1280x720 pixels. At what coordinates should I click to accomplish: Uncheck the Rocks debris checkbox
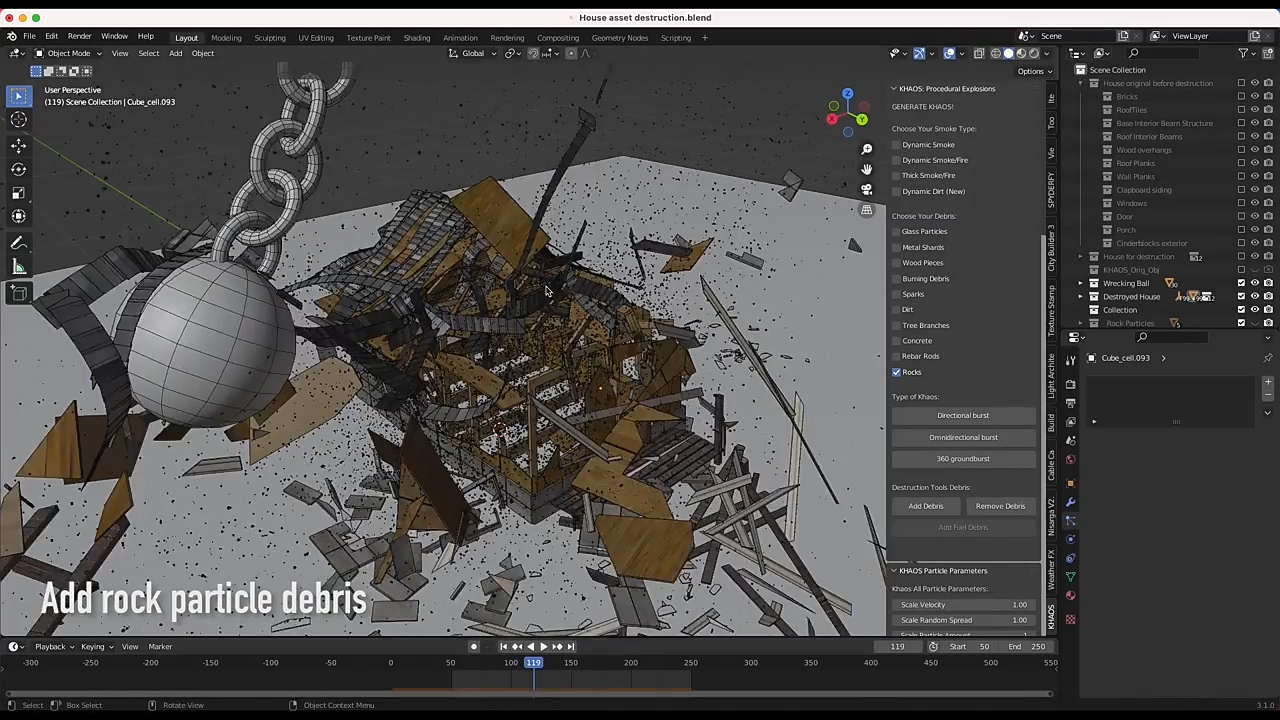point(897,372)
